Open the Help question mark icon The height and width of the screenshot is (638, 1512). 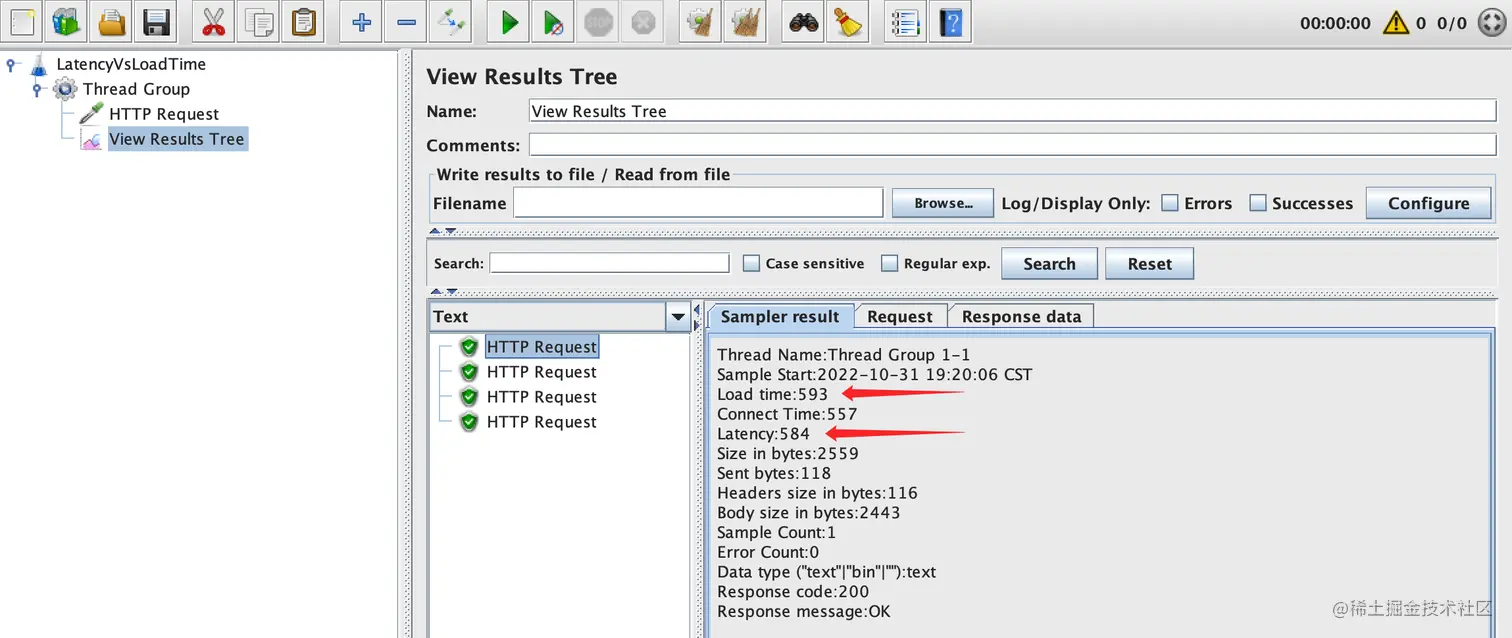[x=951, y=22]
